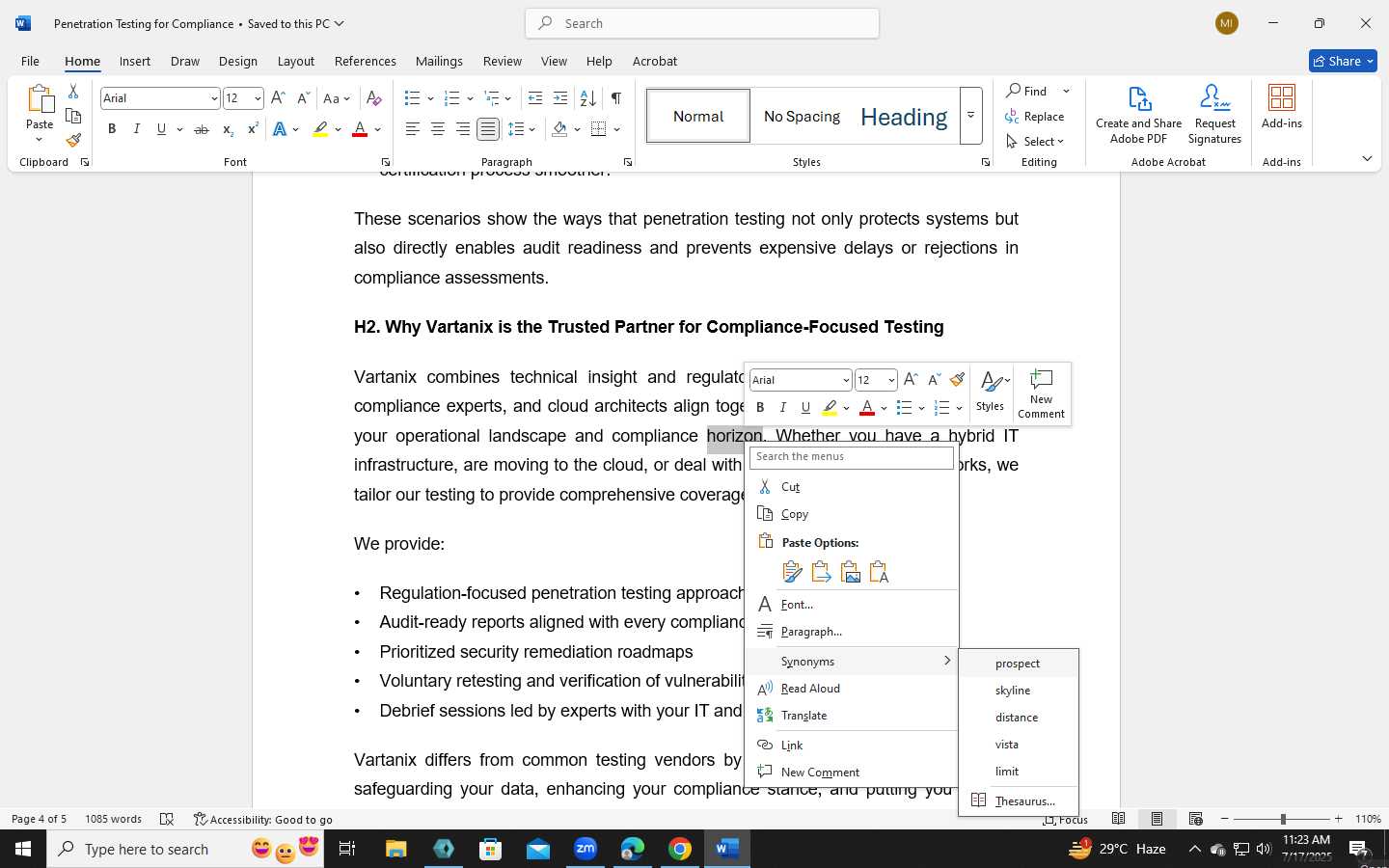The width and height of the screenshot is (1389, 868).
Task: Choose Keep Text Only paste option
Action: click(x=879, y=572)
